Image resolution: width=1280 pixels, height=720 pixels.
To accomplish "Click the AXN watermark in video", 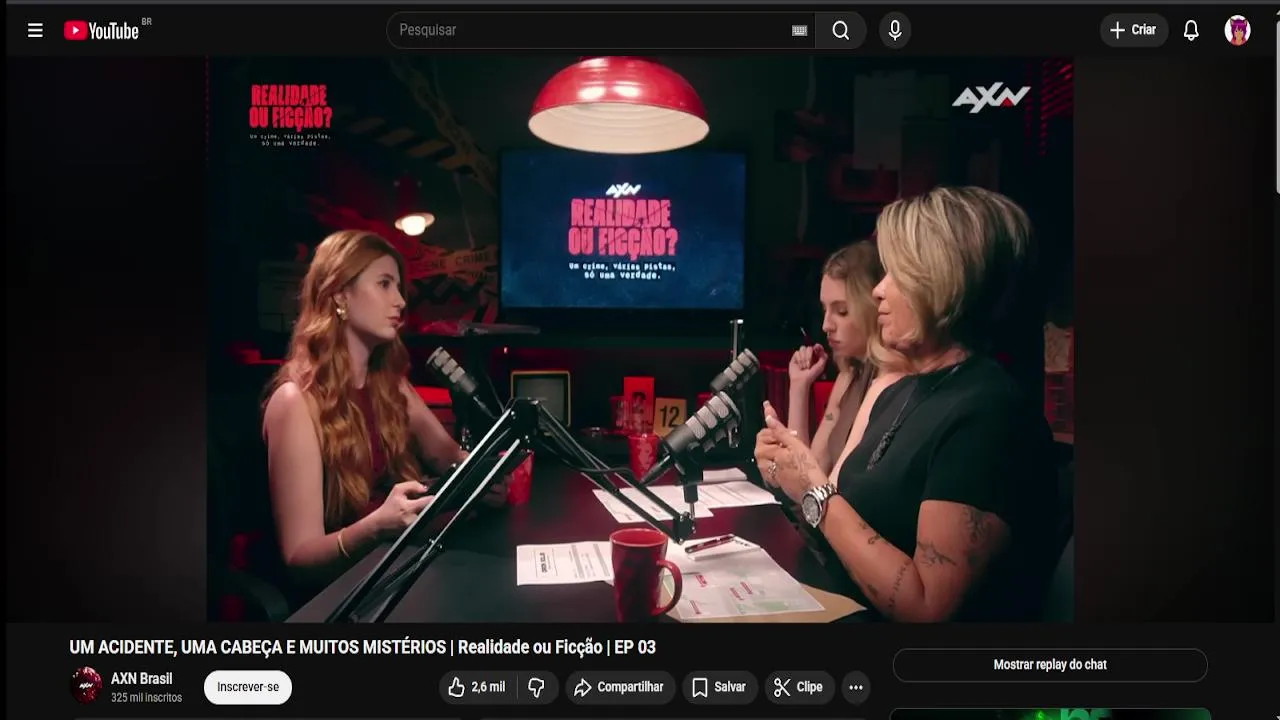I will (x=990, y=97).
